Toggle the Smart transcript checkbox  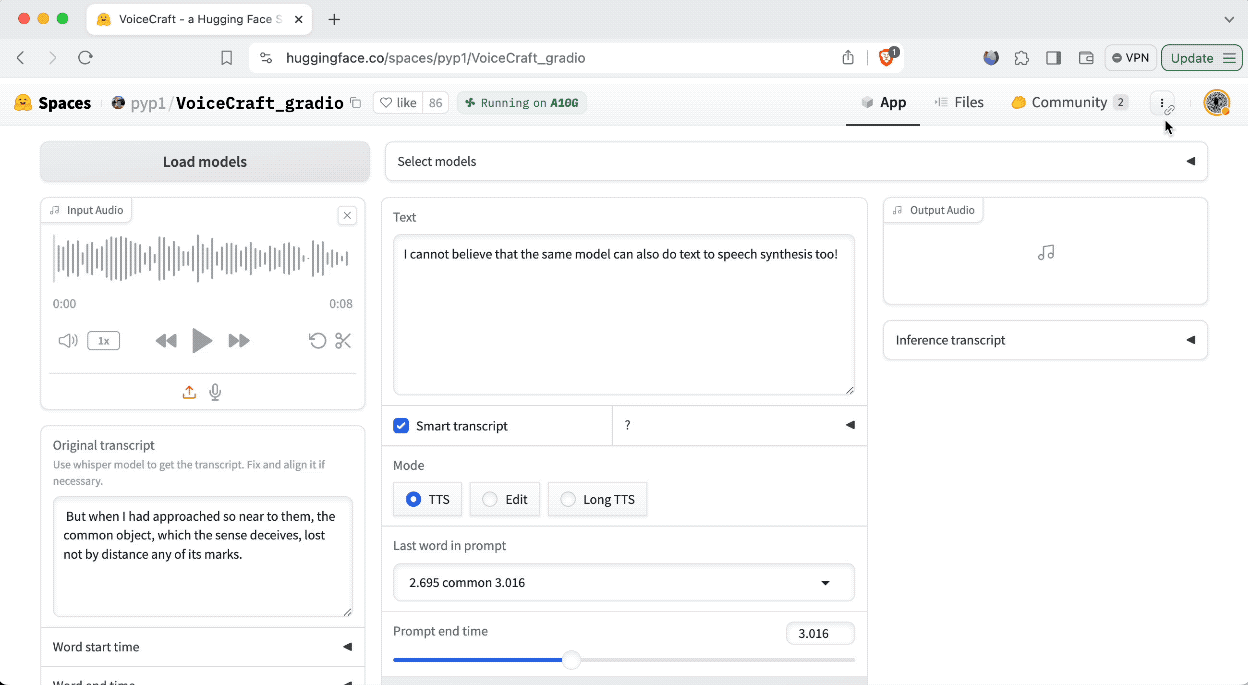coord(401,426)
